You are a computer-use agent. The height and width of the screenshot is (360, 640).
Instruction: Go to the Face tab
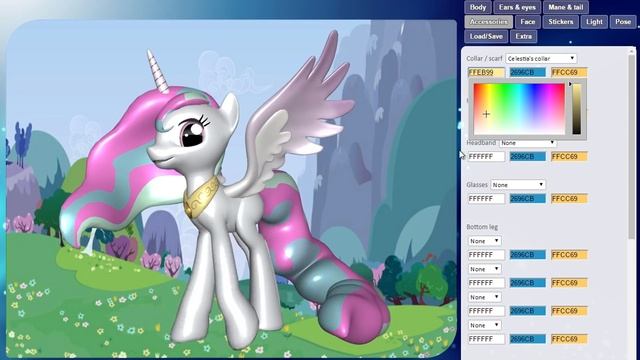528,22
